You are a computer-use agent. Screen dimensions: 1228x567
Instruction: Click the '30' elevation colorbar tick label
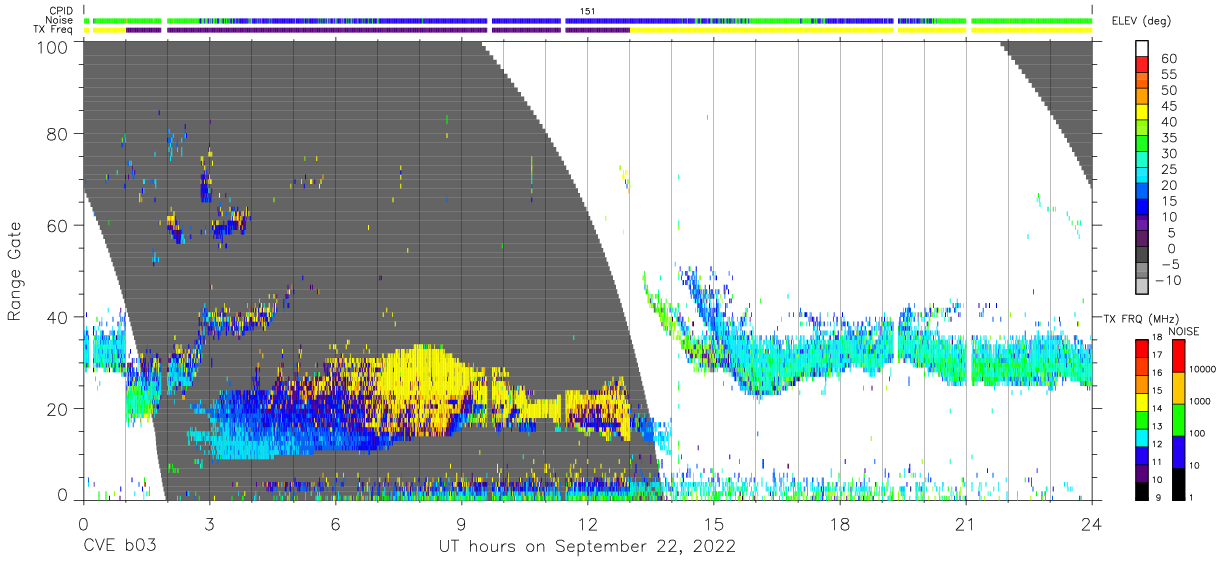coord(1169,153)
